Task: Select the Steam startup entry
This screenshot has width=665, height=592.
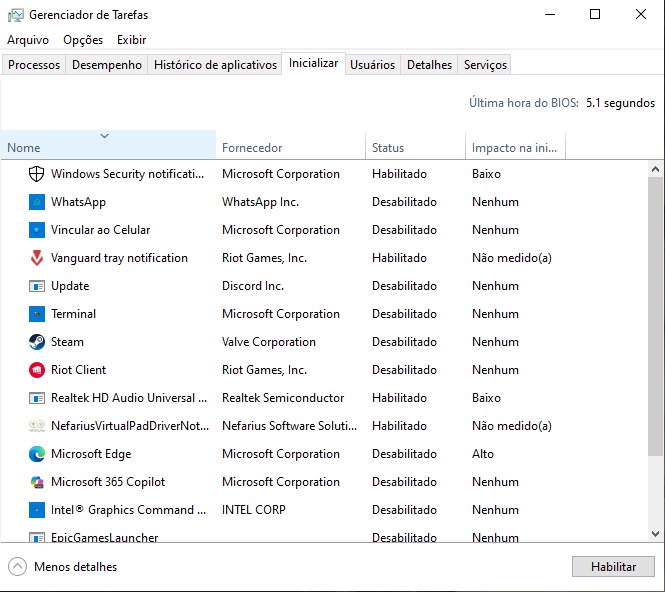Action: [67, 342]
